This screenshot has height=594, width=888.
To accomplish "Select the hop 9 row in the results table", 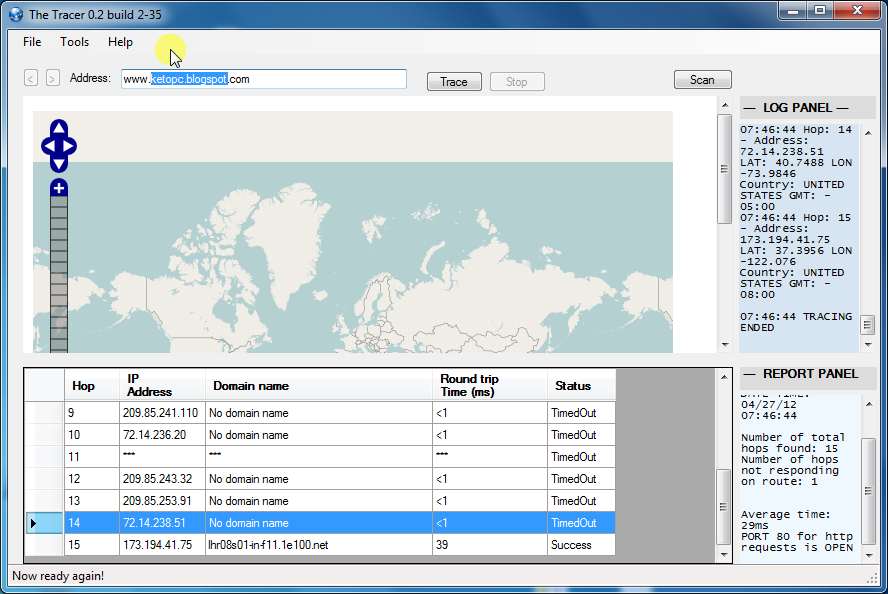I will (300, 412).
